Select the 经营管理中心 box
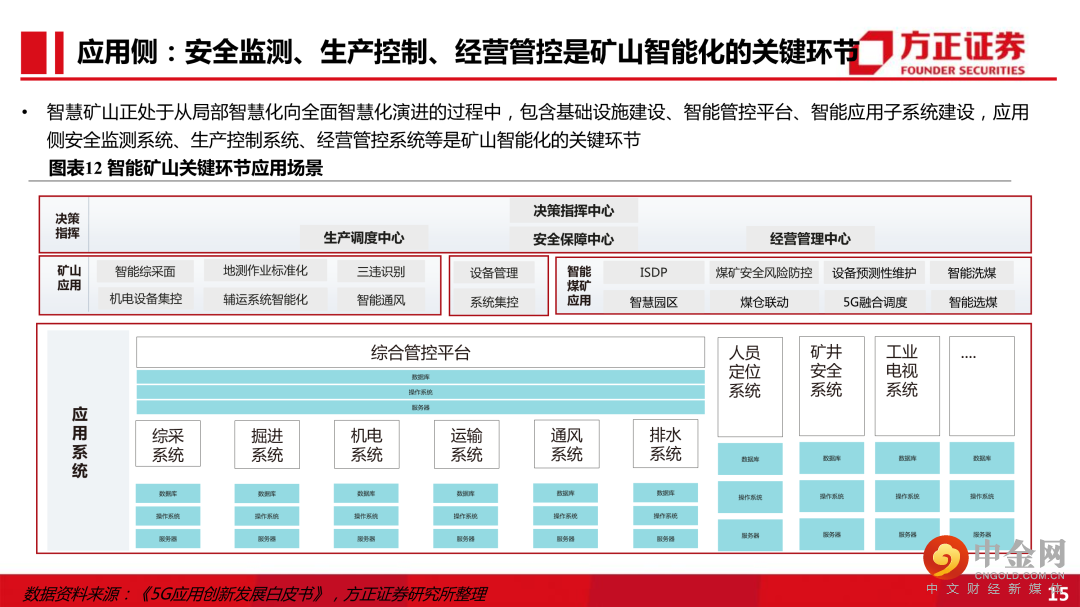Viewport: 1080px width, 607px height. 810,238
